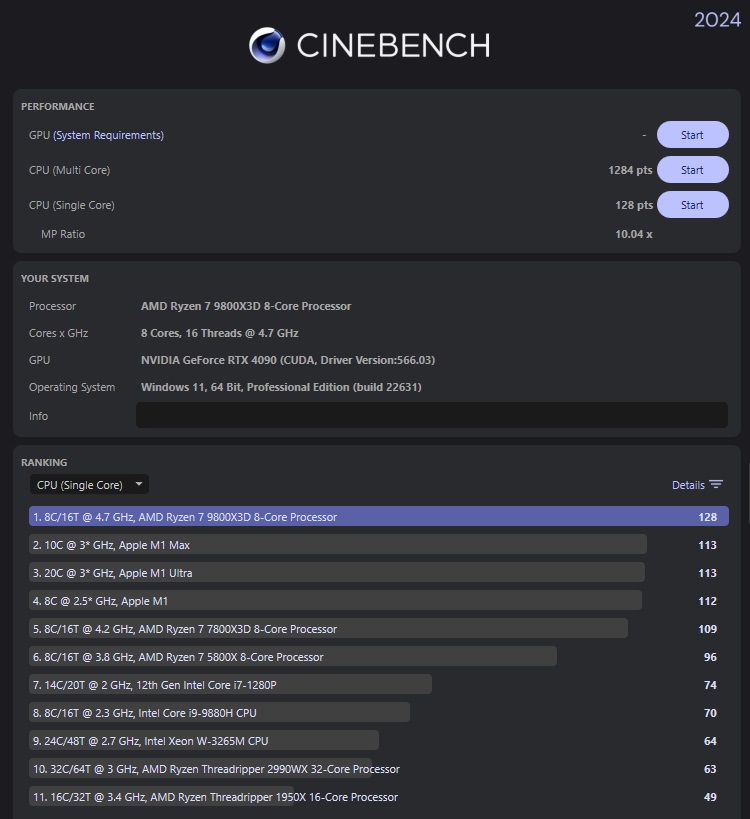
Task: Select the Ryzen 7 9800X3D ranking row
Action: click(379, 517)
